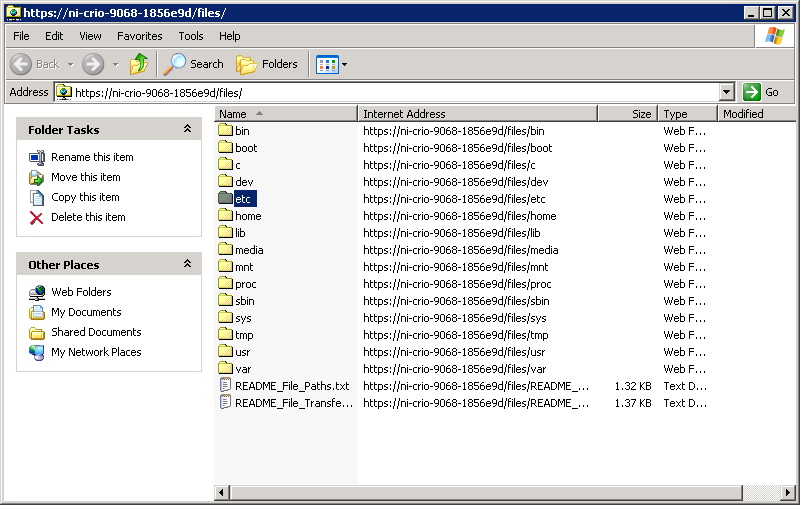
Task: Click inside the Address URL field
Action: pyautogui.click(x=390, y=92)
